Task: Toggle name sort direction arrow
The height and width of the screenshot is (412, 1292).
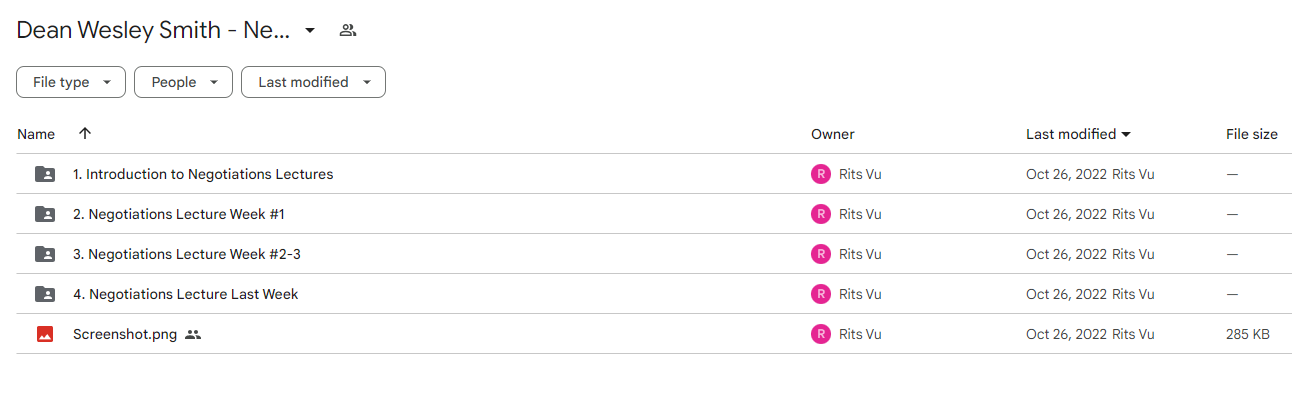Action: coord(85,133)
